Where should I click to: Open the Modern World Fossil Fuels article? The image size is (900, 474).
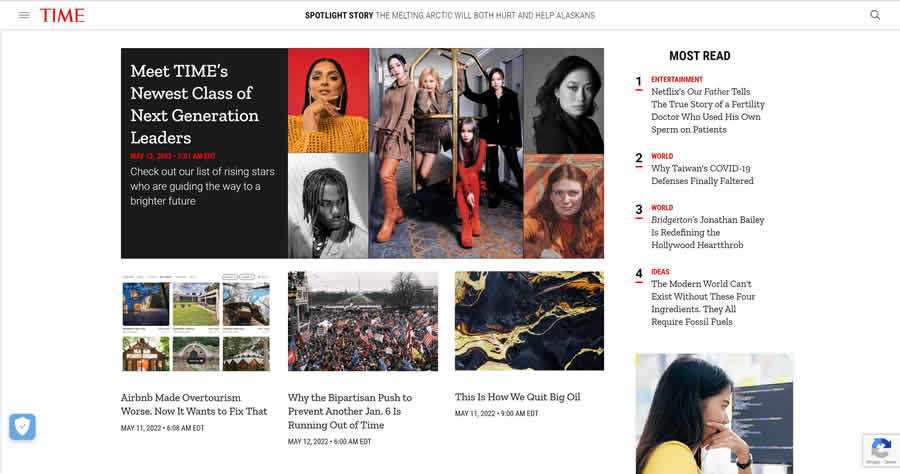click(x=703, y=303)
